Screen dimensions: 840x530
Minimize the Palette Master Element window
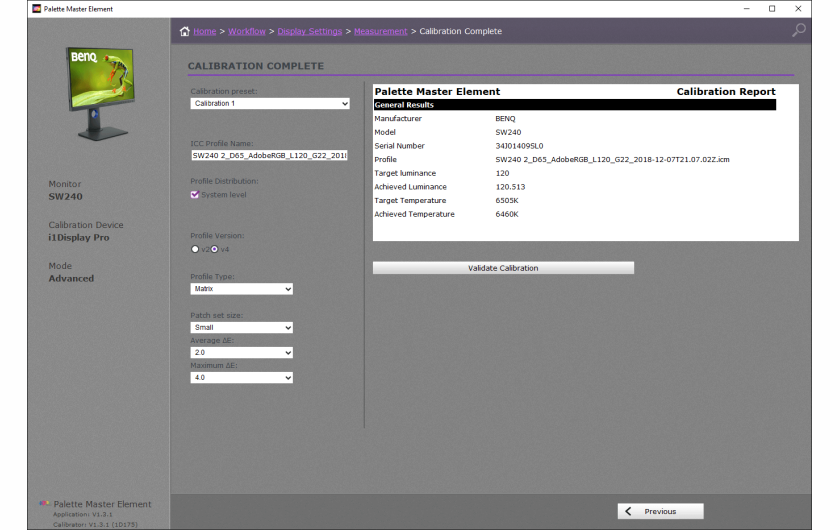746,9
